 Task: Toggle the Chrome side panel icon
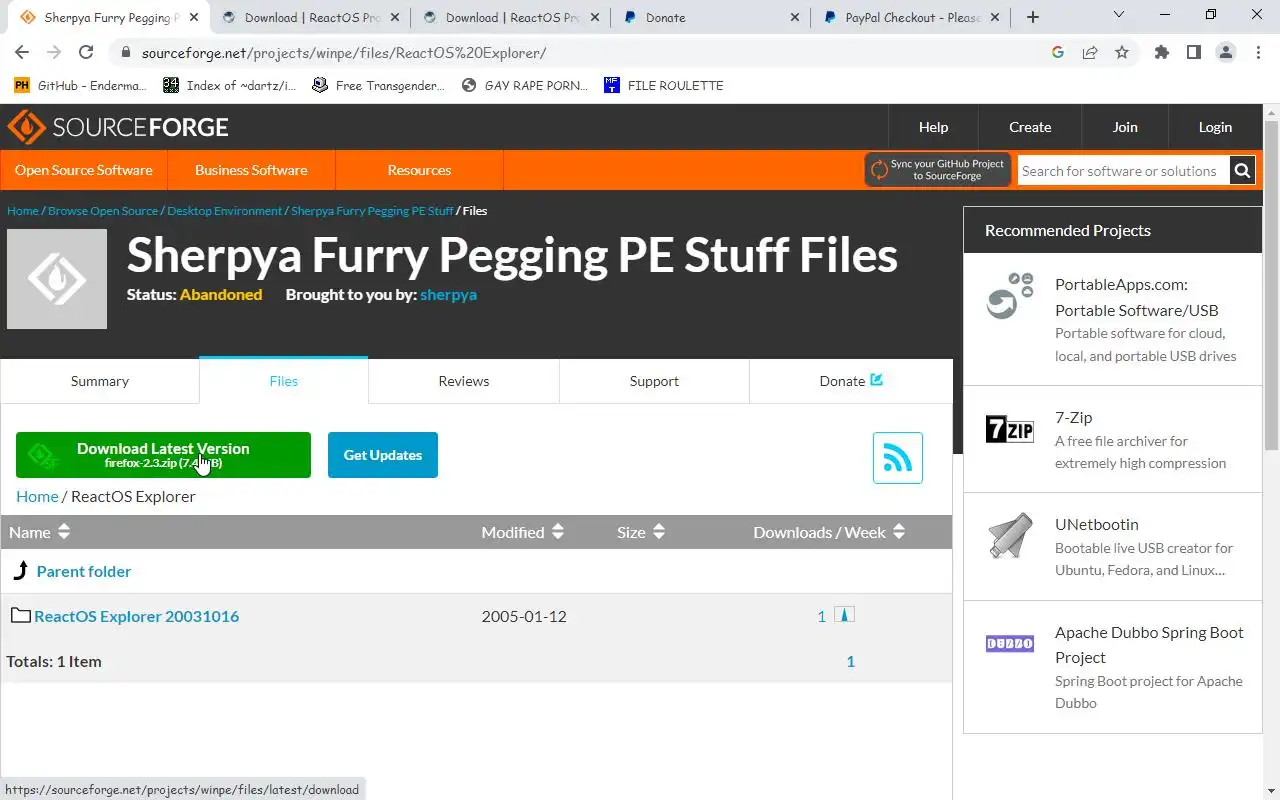coord(1193,53)
